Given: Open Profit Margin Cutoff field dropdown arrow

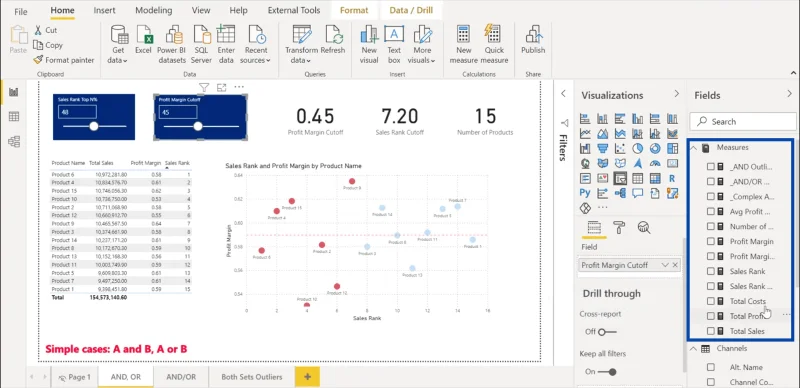Looking at the screenshot, I should coord(665,265).
